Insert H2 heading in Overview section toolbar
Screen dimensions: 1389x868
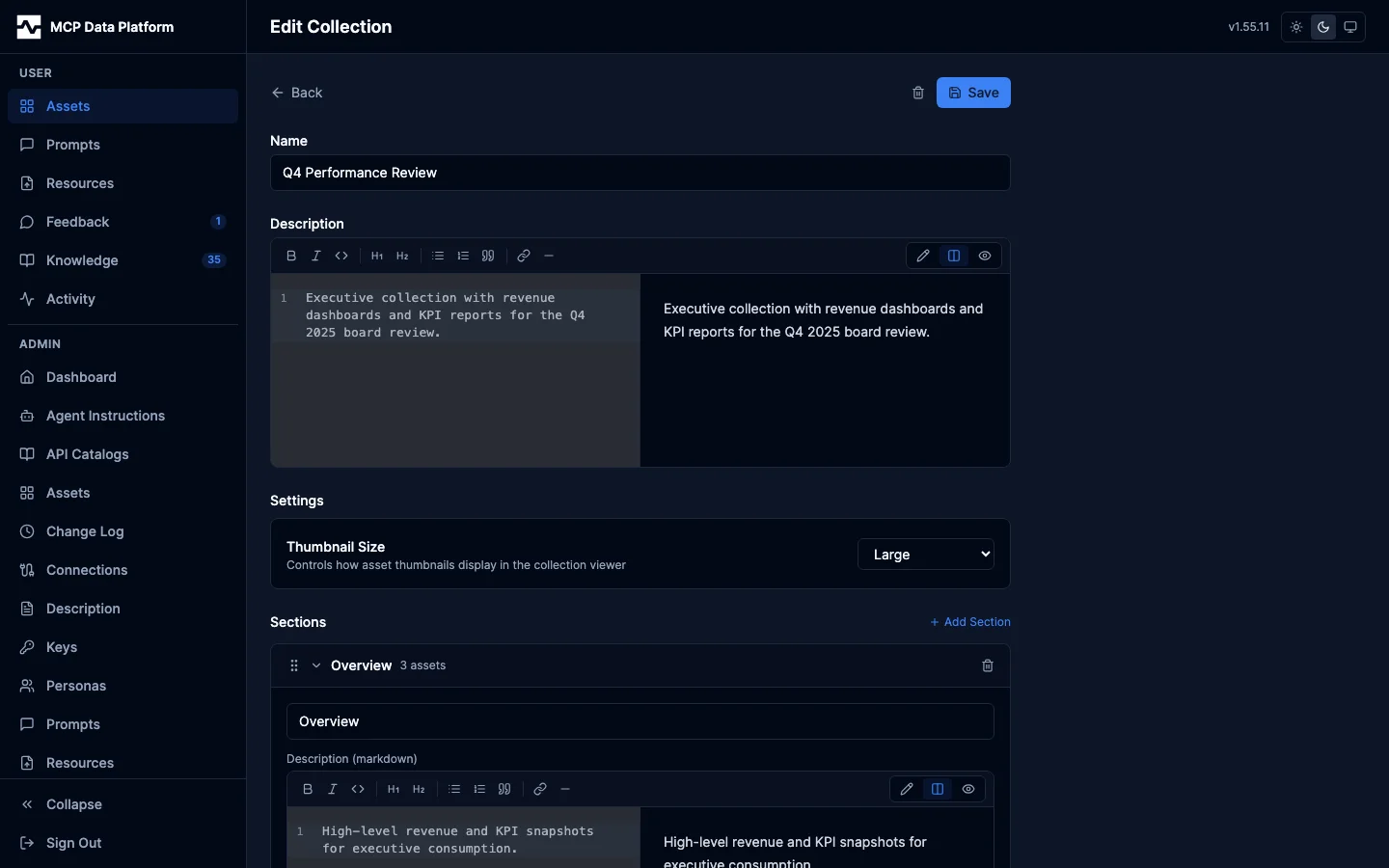(419, 789)
